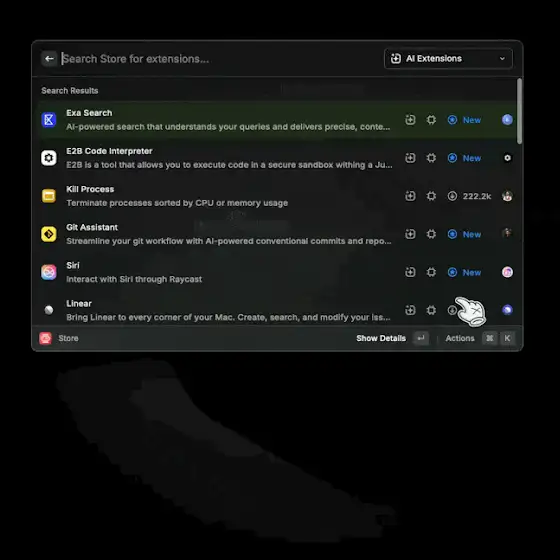Click the Siri app icon
Screen dimensions: 560x560
(x=49, y=272)
